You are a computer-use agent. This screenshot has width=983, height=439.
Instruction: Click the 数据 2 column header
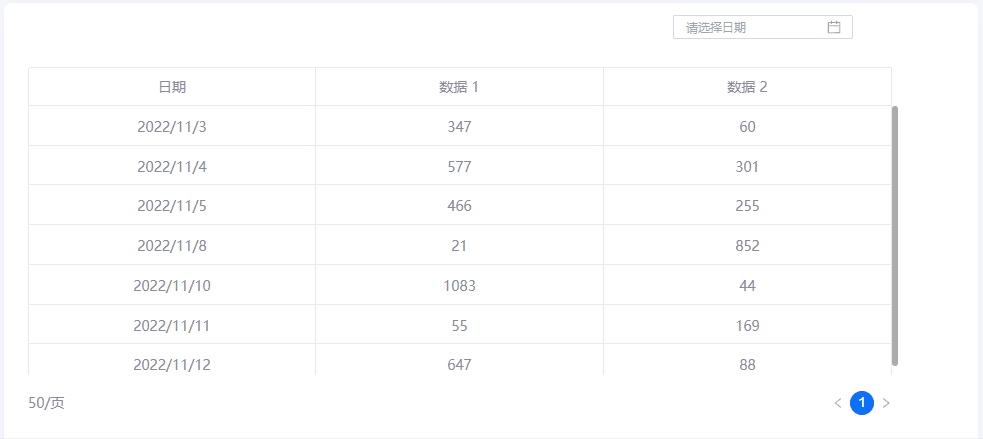(x=747, y=87)
